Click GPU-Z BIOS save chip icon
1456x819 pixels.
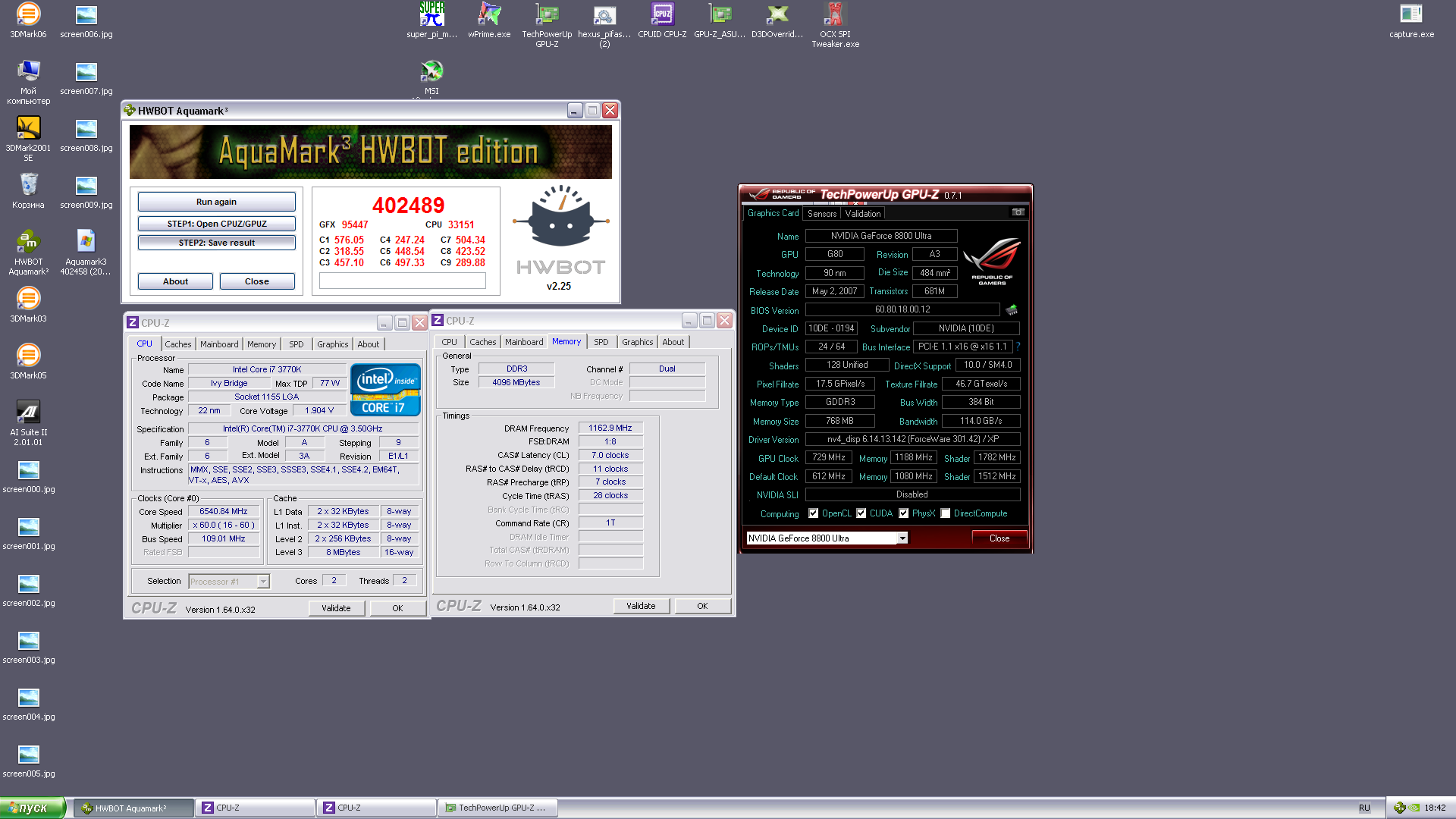pos(1012,309)
